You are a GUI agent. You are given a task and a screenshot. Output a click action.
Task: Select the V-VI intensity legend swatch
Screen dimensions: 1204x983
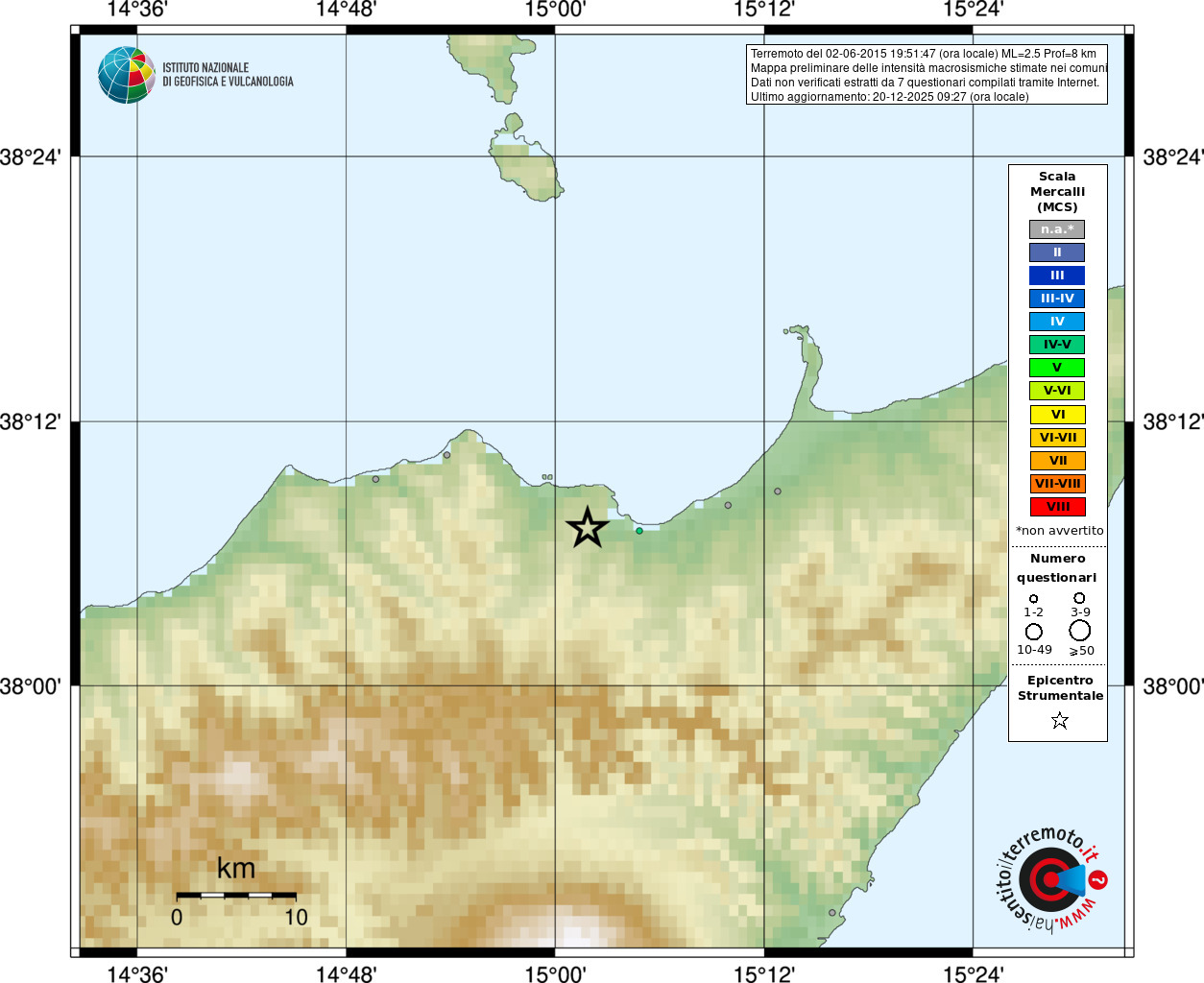tap(1057, 391)
